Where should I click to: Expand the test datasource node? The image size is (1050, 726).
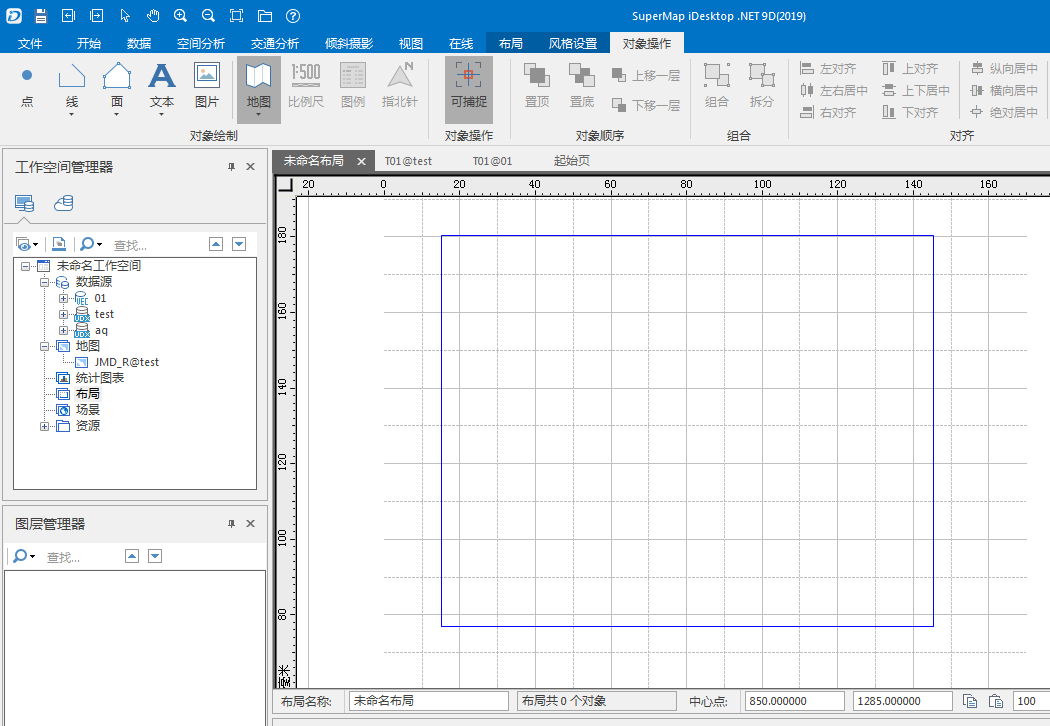pyautogui.click(x=63, y=314)
